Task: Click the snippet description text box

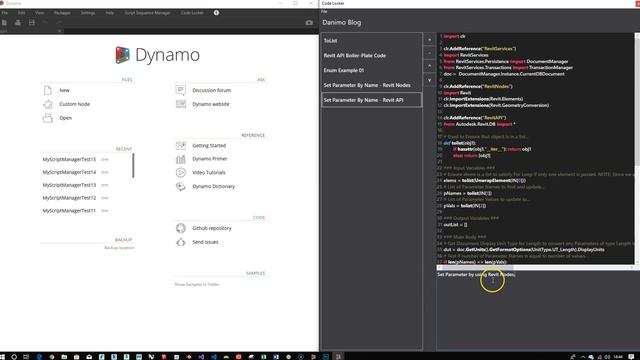Action: coord(538,310)
